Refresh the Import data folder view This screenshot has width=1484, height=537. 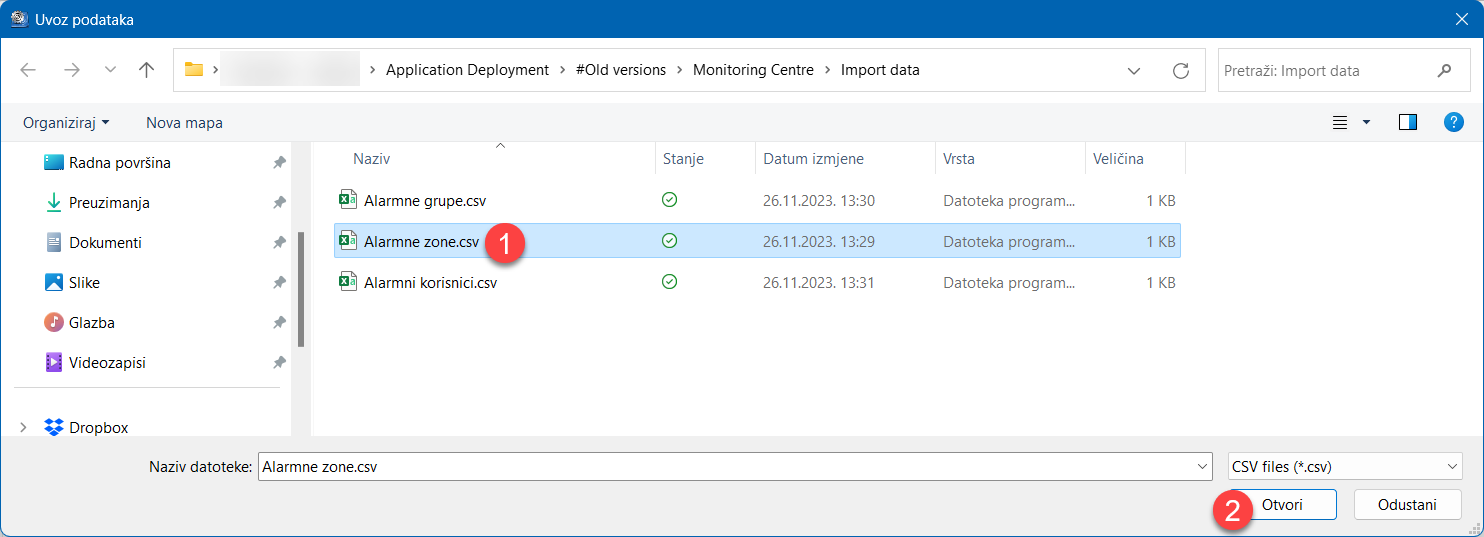(1180, 70)
